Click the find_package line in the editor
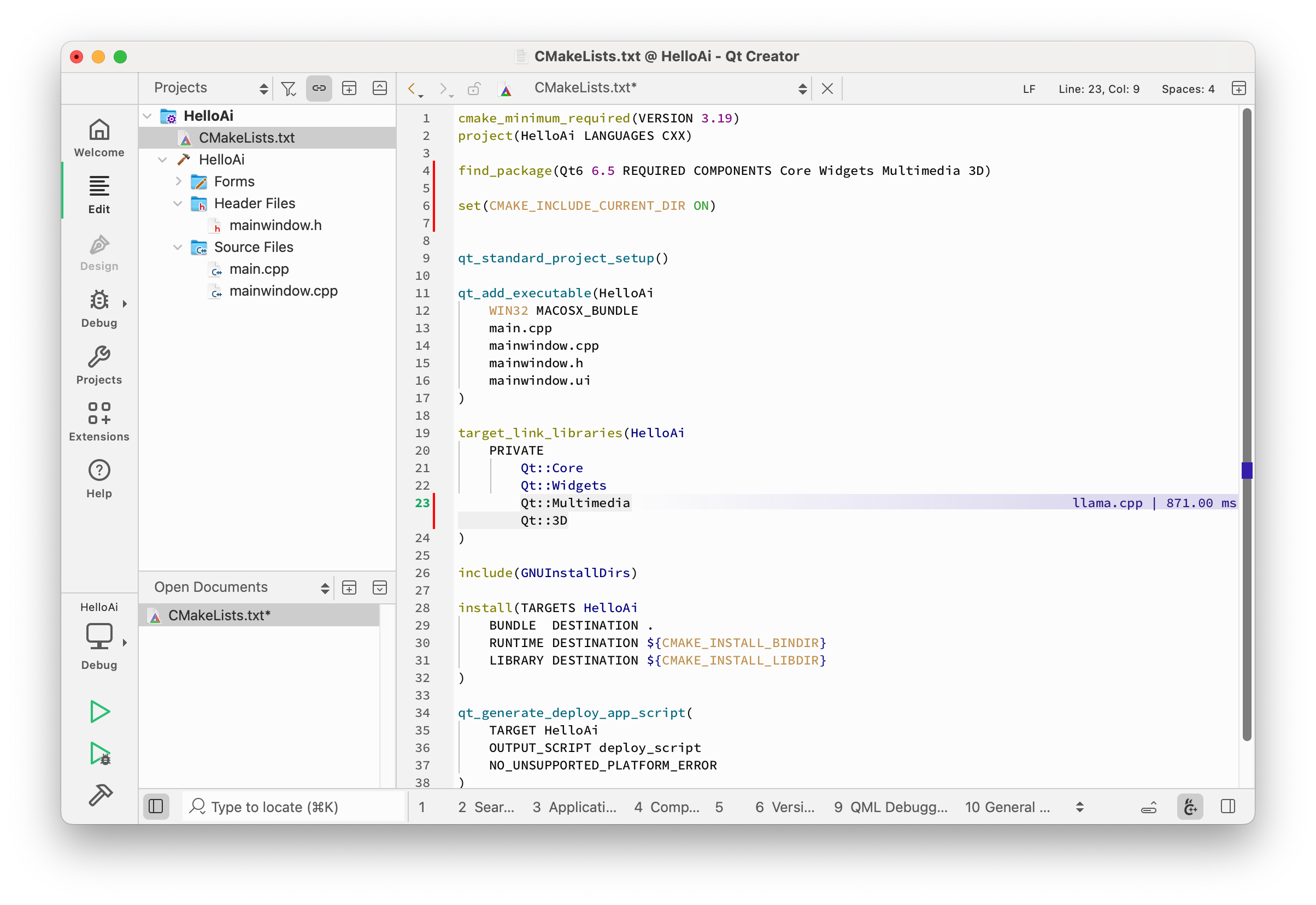The image size is (1316, 905). (724, 171)
